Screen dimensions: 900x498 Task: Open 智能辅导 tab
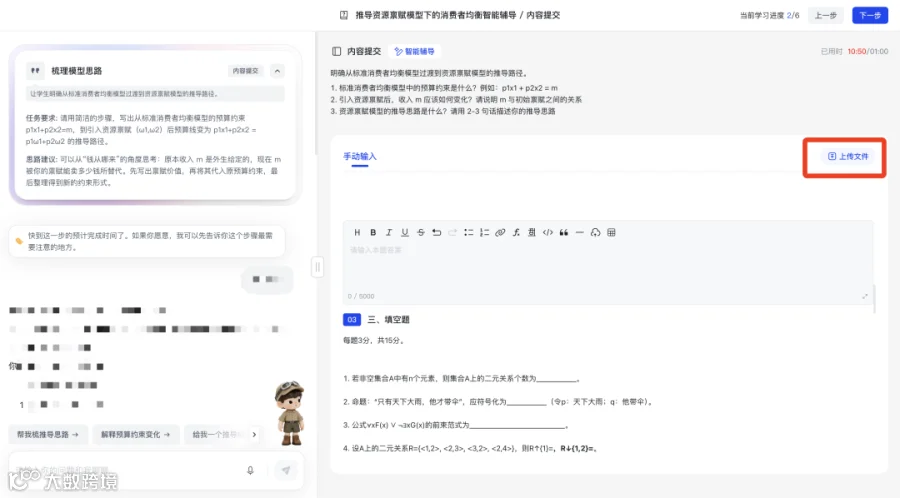click(414, 51)
